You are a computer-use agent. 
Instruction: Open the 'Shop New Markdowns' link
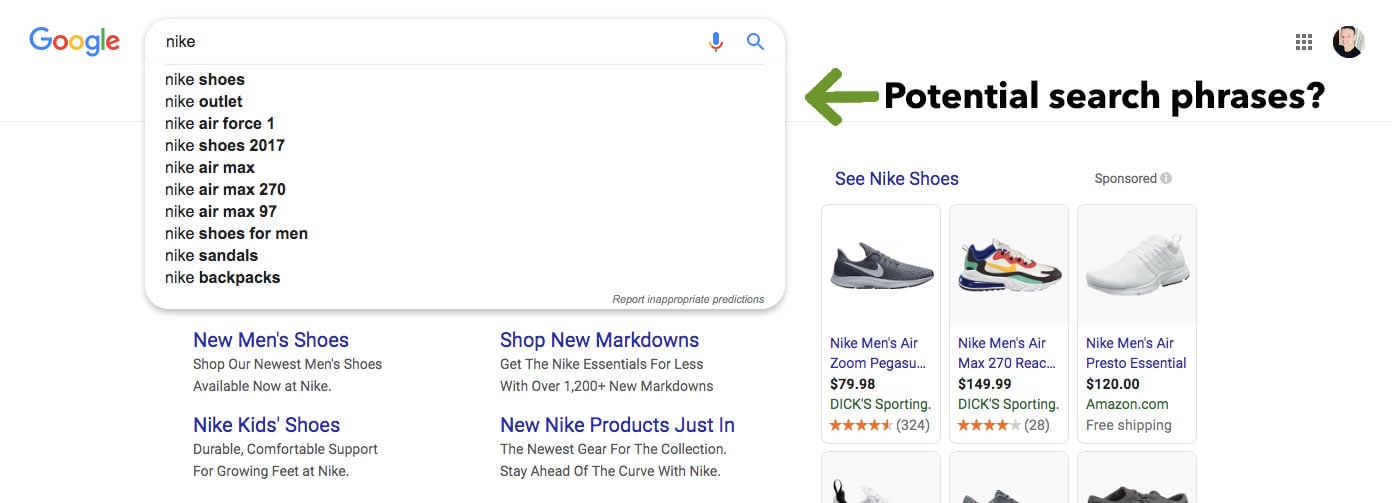(599, 340)
